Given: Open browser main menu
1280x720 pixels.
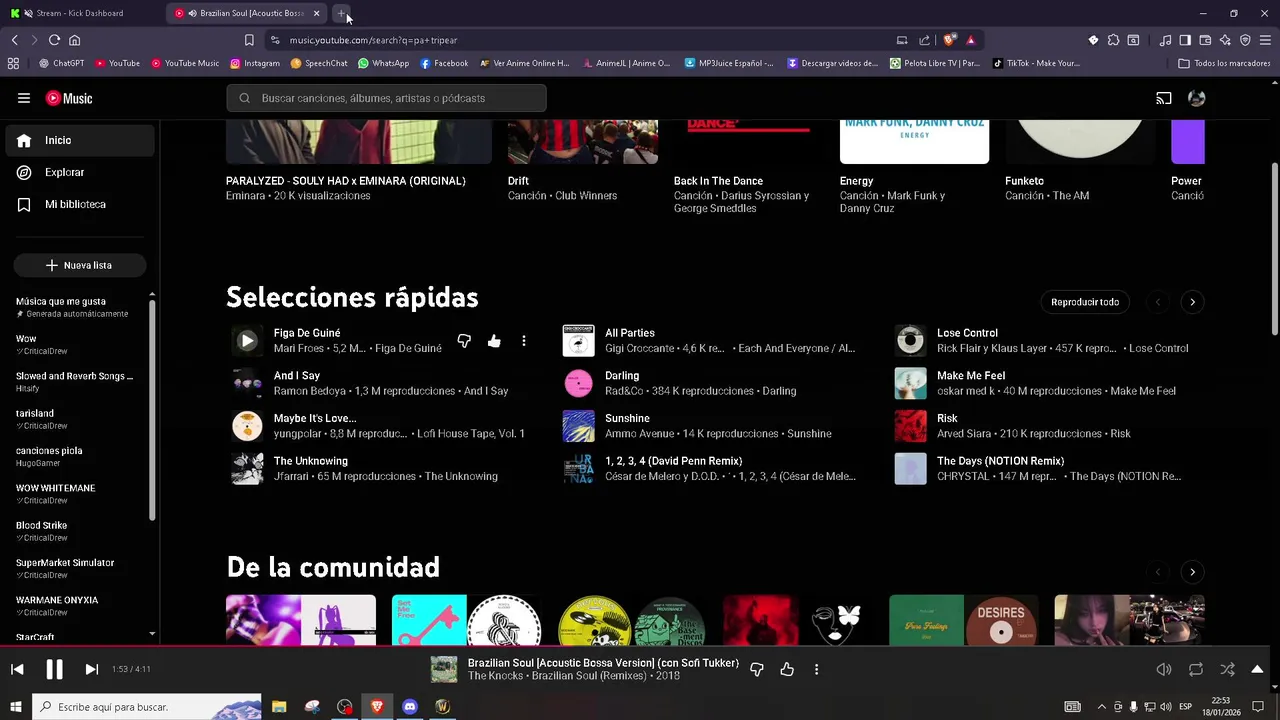Looking at the screenshot, I should coord(1265,40).
